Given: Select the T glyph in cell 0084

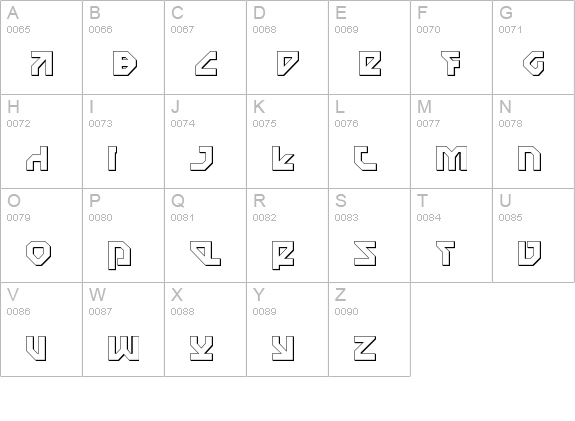Looking at the screenshot, I should pyautogui.click(x=446, y=253).
